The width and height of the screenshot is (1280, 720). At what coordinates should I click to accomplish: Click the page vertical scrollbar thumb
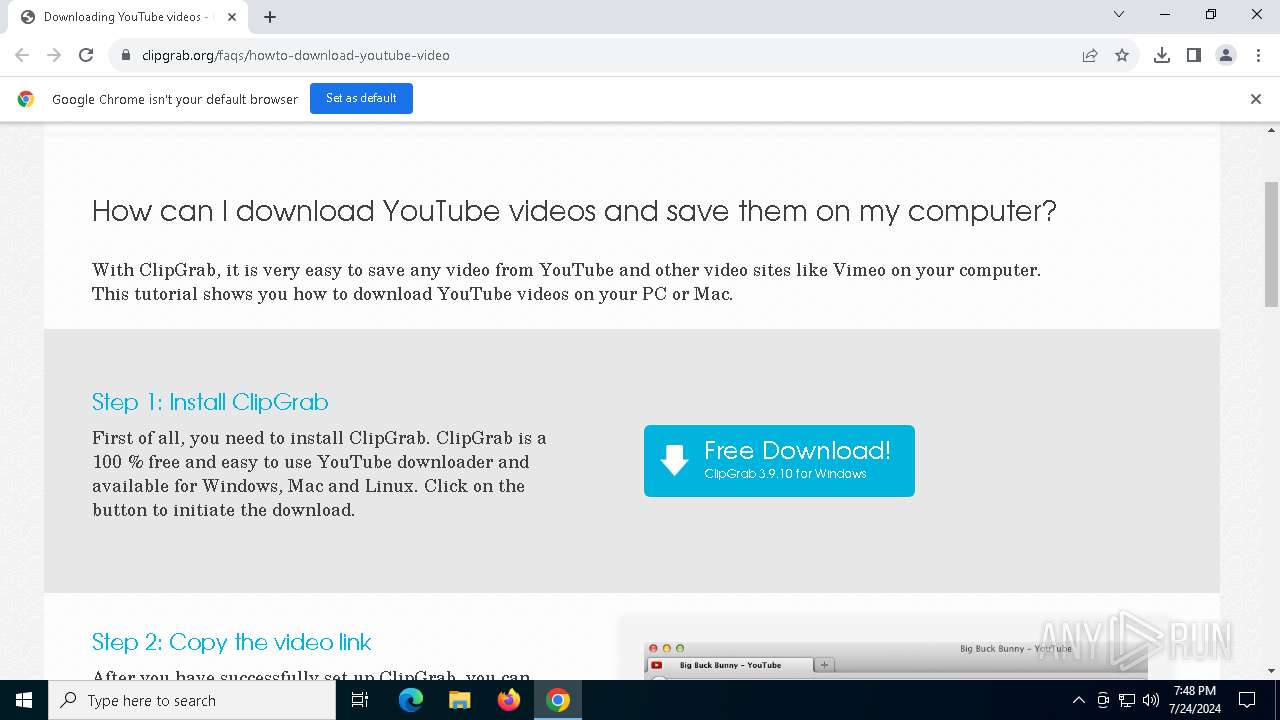pyautogui.click(x=1272, y=244)
